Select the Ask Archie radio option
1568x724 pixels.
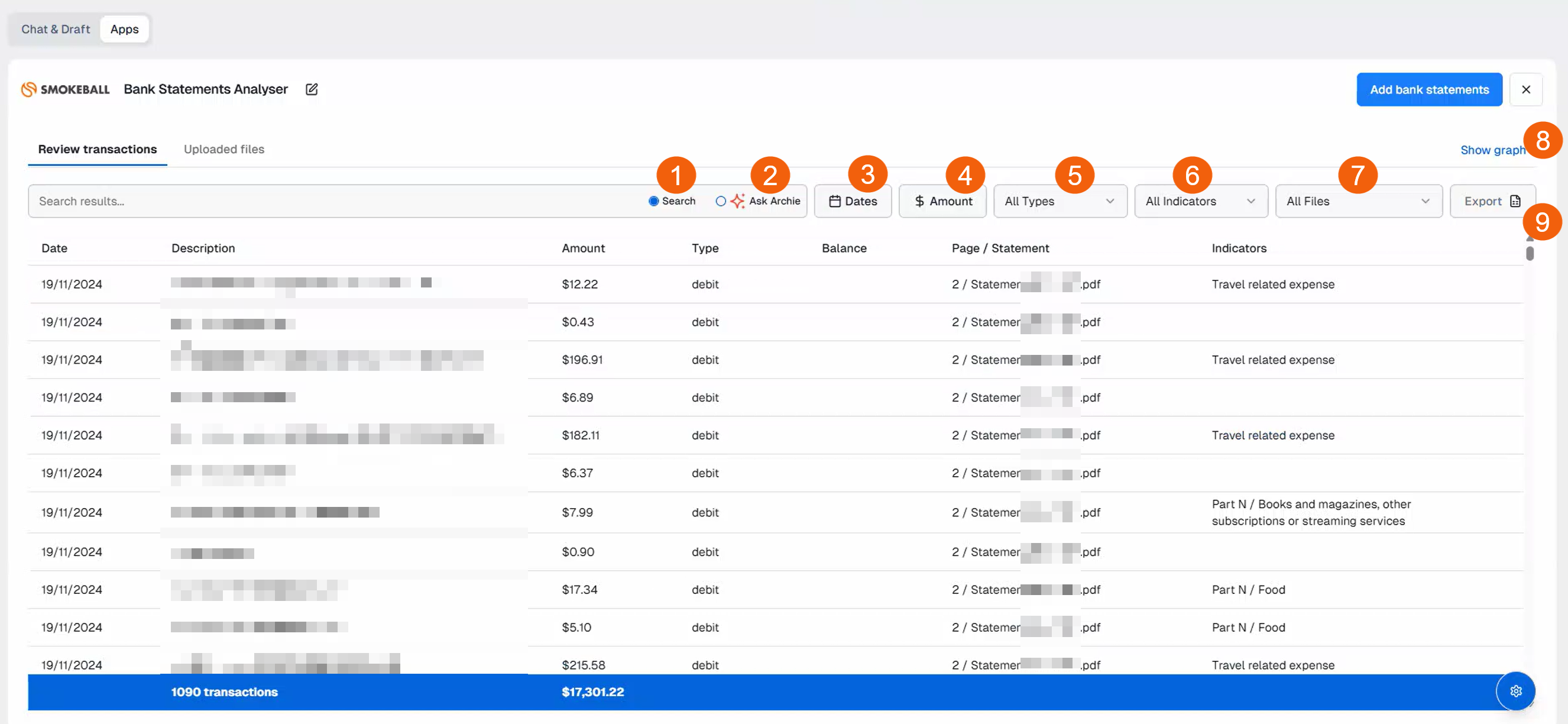[x=721, y=201]
